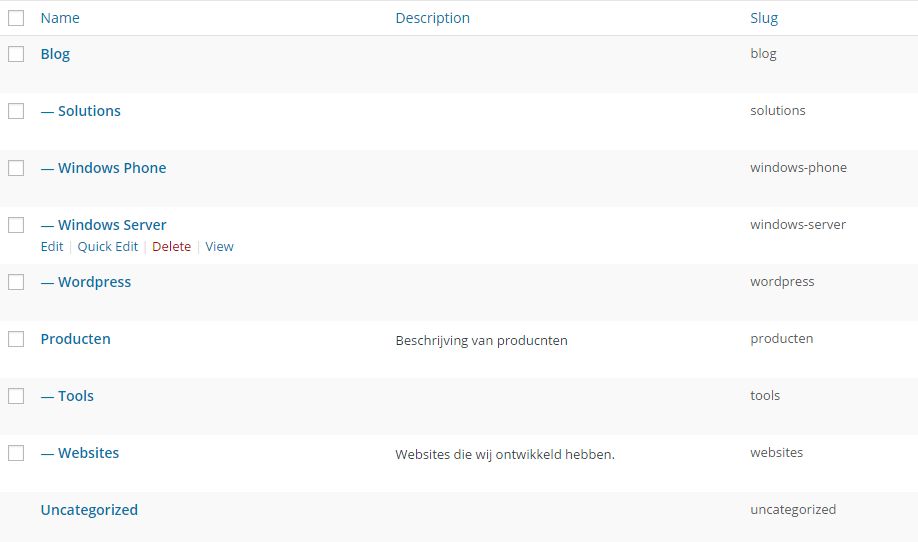The image size is (918, 542).
Task: Check the Wordpress category checkbox
Action: [x=16, y=282]
